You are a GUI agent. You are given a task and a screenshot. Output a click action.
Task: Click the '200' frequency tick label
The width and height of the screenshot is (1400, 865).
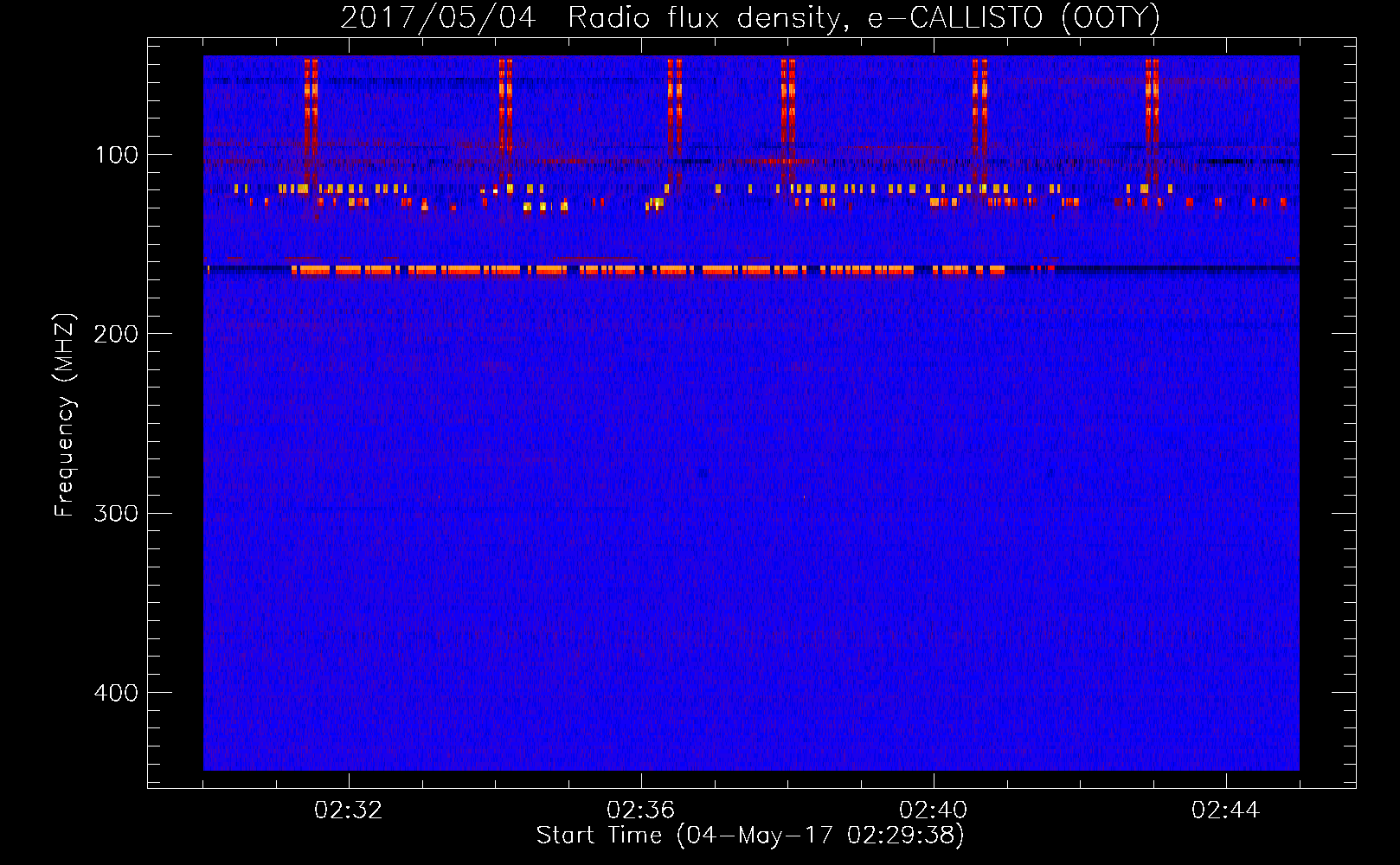tap(115, 334)
